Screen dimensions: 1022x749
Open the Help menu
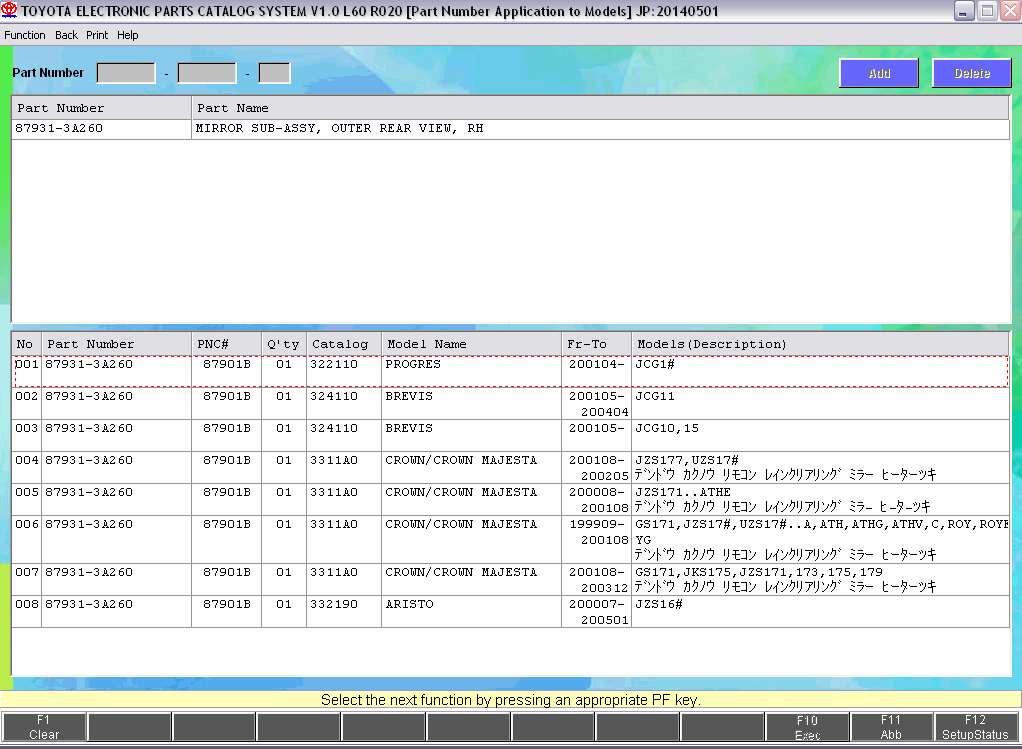click(x=127, y=35)
